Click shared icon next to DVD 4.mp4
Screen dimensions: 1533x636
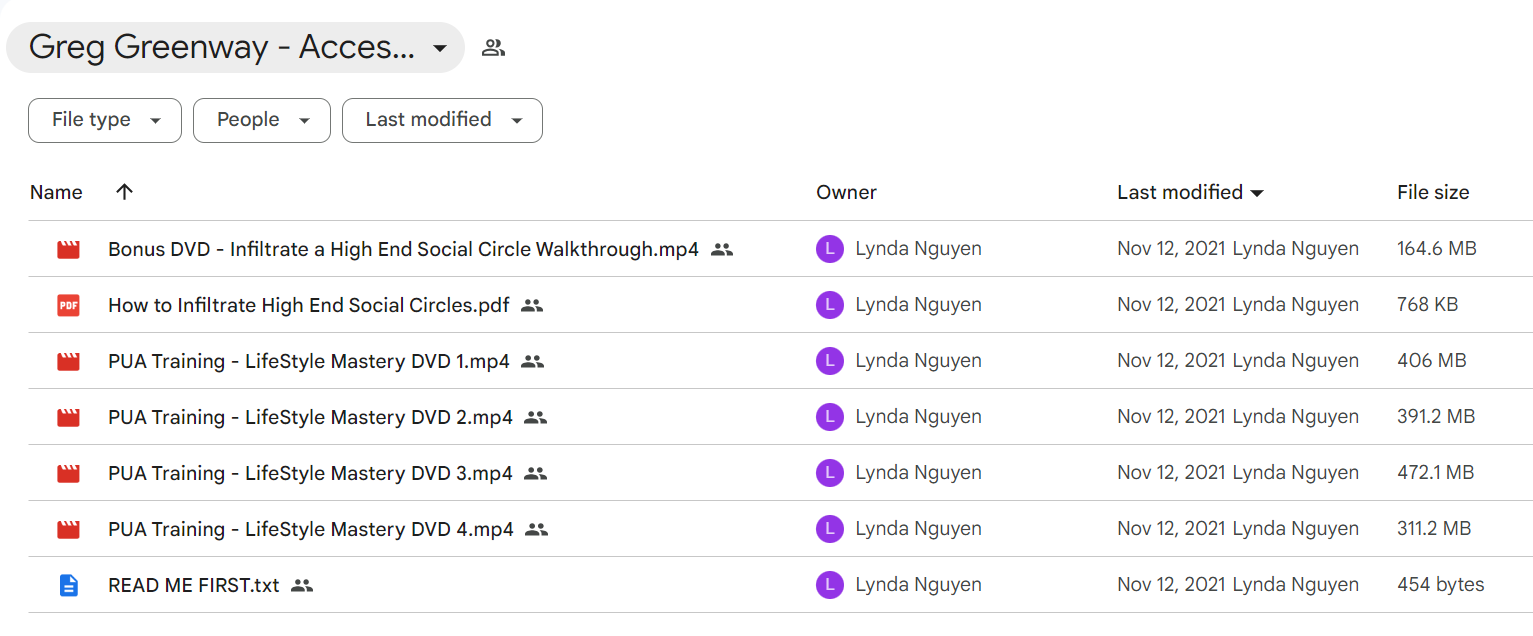point(537,530)
